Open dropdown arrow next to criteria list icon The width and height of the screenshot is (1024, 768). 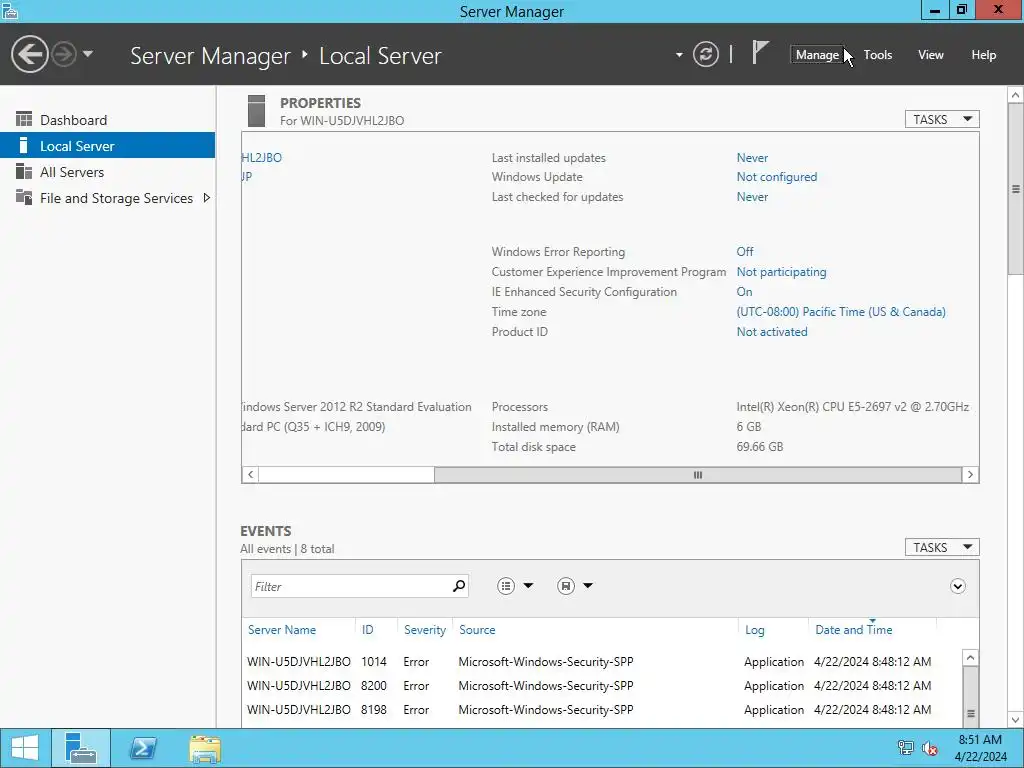[528, 586]
